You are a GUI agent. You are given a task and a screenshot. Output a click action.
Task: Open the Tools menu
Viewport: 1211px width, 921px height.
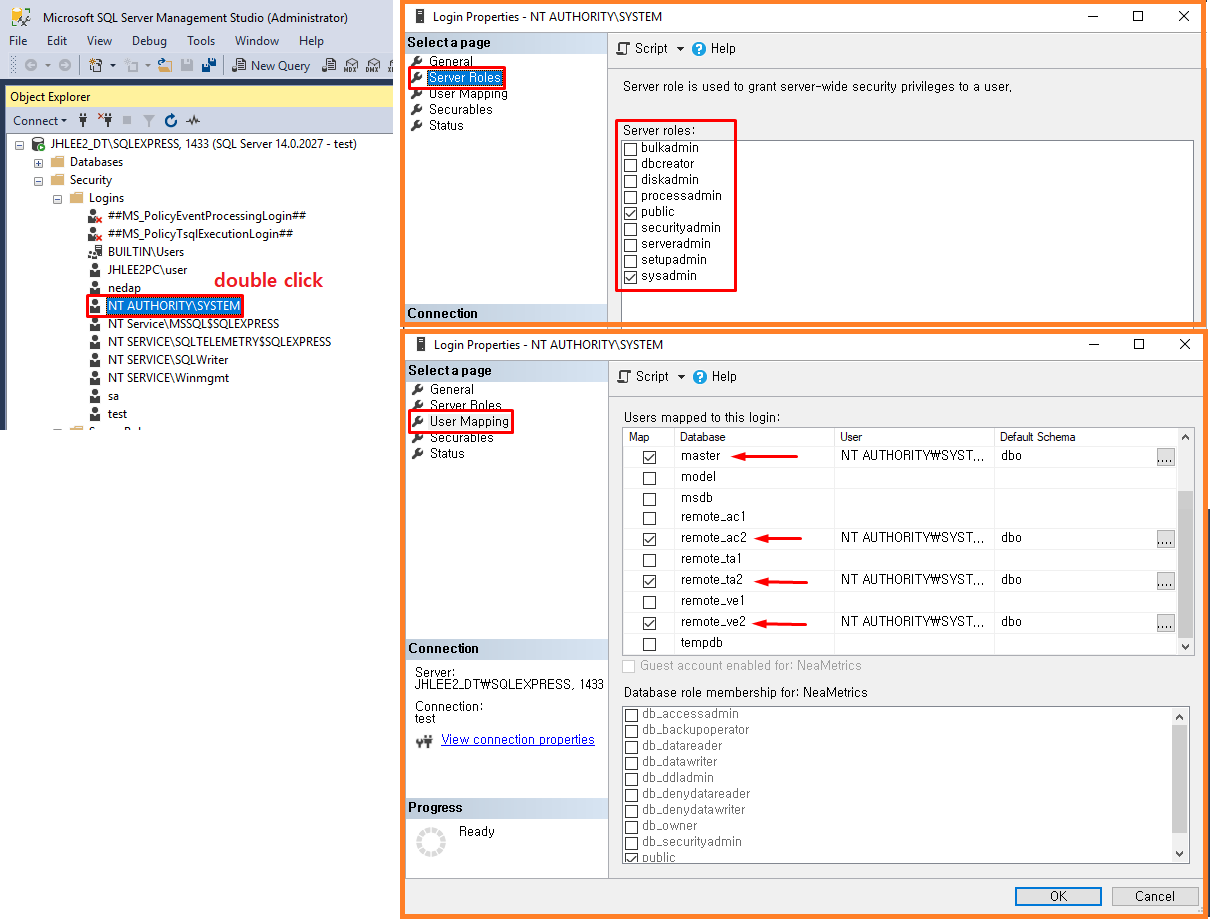coord(201,41)
